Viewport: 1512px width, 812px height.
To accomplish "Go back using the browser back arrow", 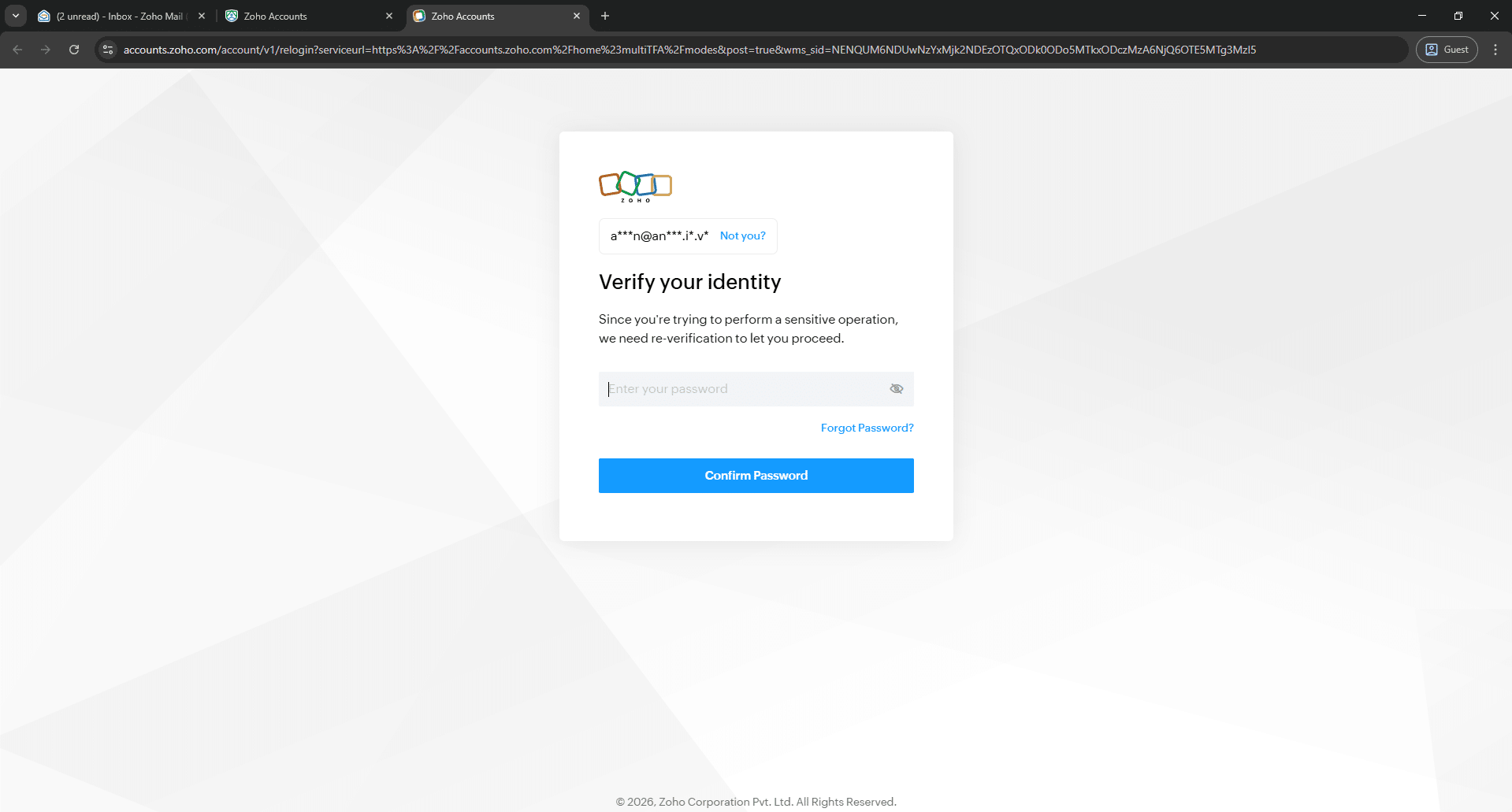I will (17, 50).
